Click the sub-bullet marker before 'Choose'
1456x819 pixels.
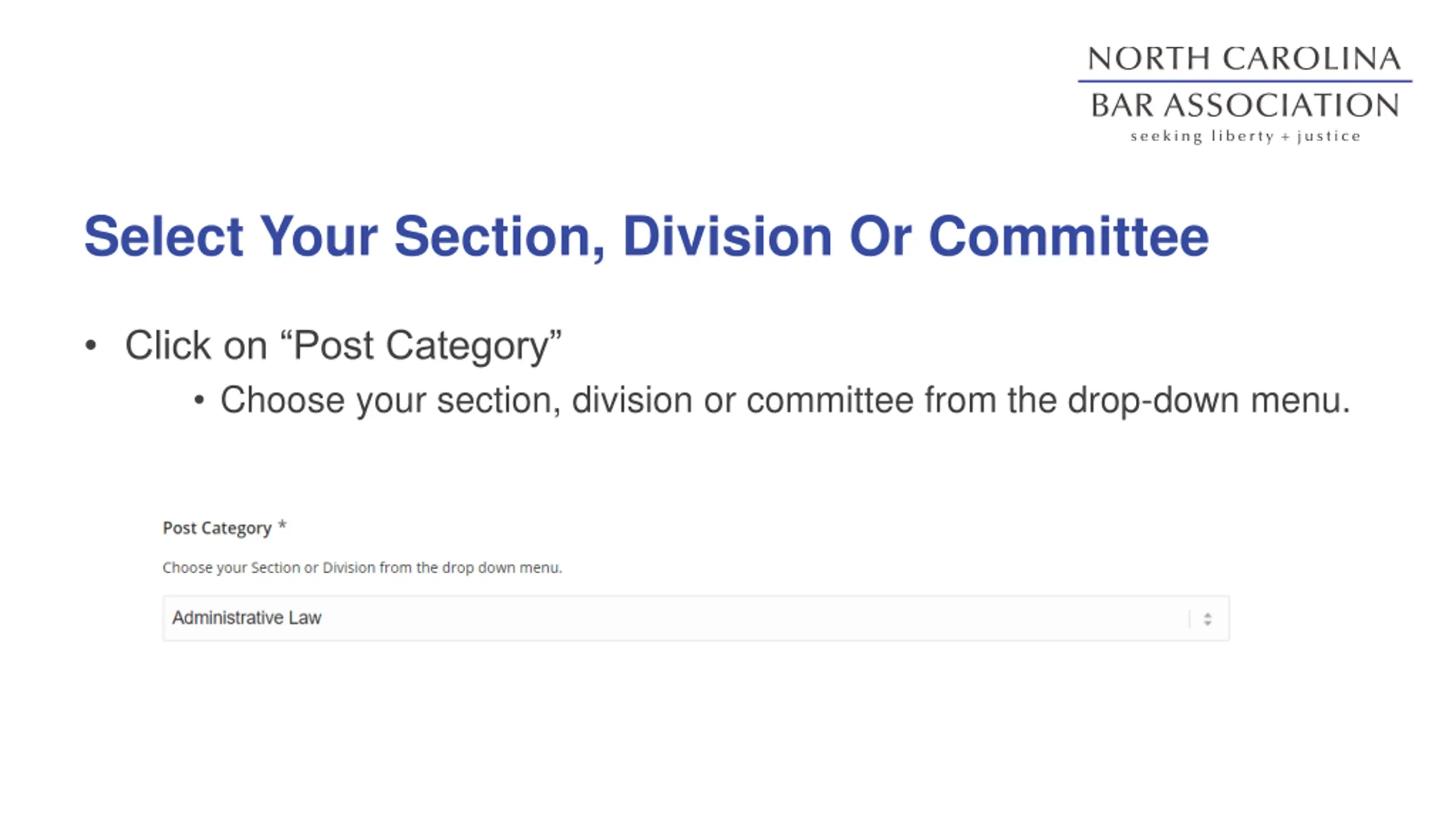[x=198, y=400]
